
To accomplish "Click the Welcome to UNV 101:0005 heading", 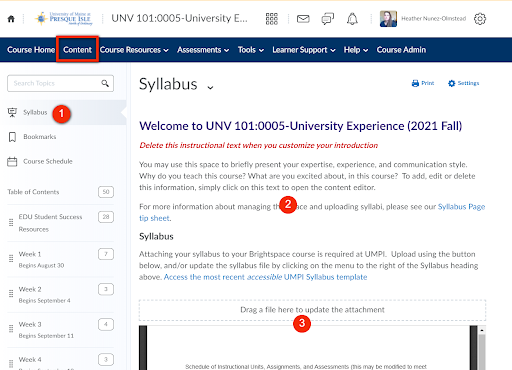I will point(301,126).
